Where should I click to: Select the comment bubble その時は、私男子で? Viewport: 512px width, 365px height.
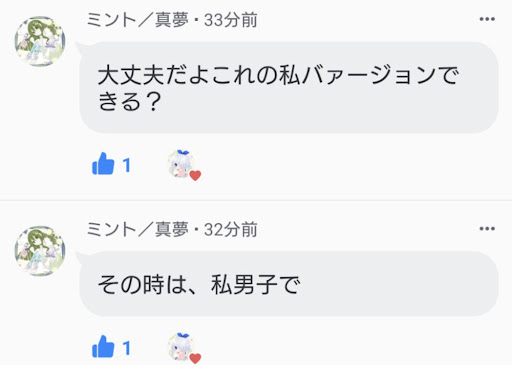289,284
